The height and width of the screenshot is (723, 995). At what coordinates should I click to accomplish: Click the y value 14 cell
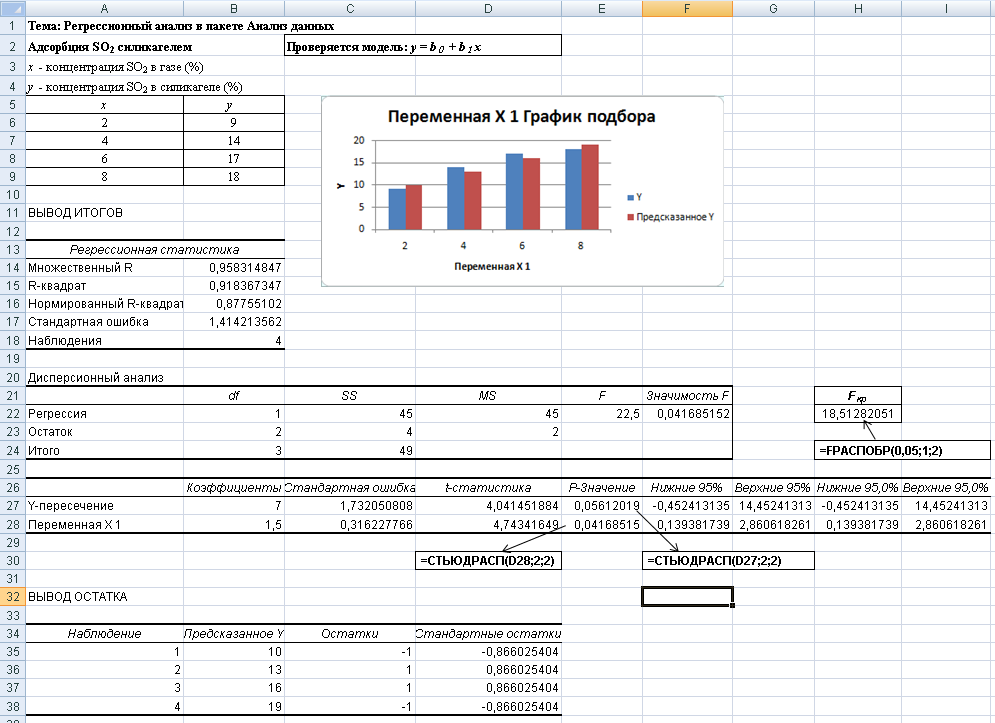(234, 141)
